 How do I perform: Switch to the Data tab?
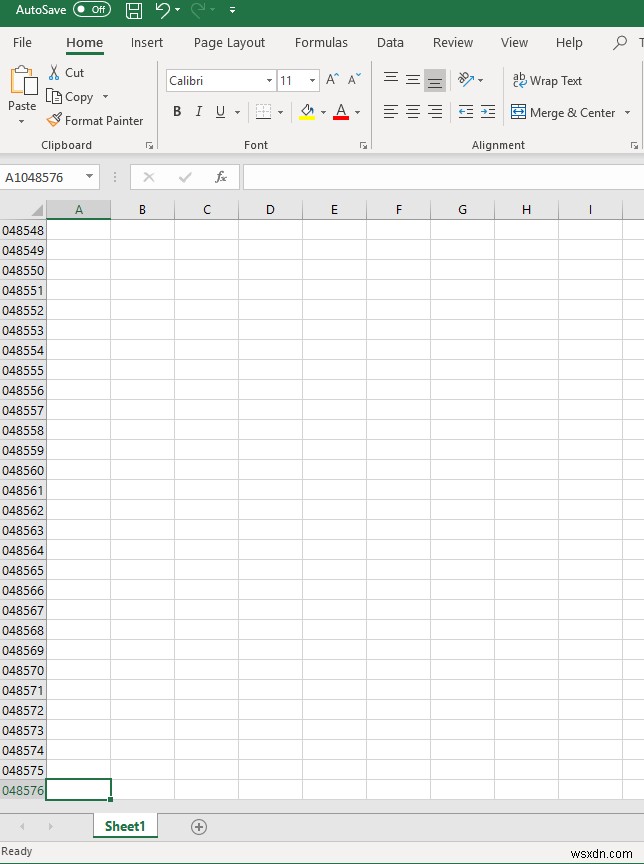tap(390, 42)
